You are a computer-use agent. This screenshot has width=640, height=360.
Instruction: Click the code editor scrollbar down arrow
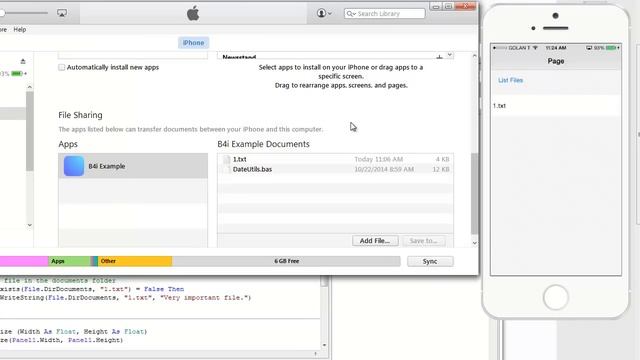pos(324,345)
